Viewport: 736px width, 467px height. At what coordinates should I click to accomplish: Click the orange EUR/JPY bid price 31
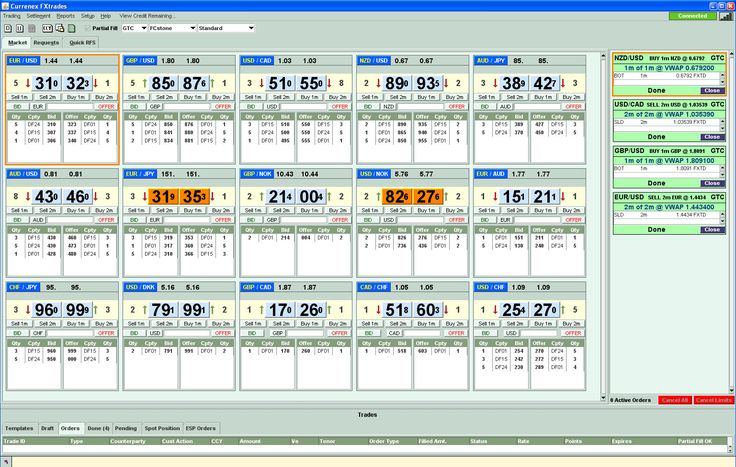tap(163, 197)
